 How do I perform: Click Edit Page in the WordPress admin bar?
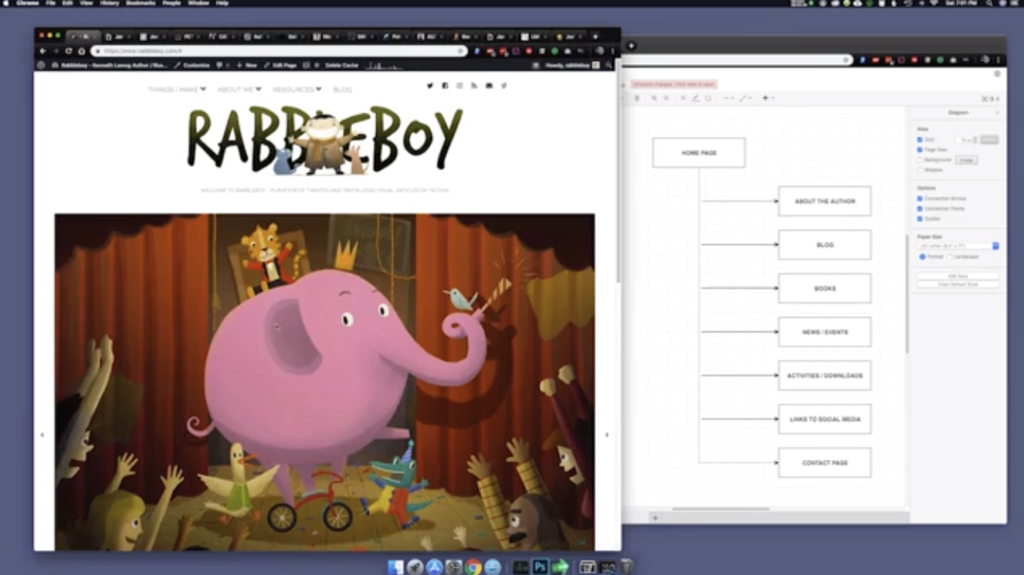[x=280, y=65]
